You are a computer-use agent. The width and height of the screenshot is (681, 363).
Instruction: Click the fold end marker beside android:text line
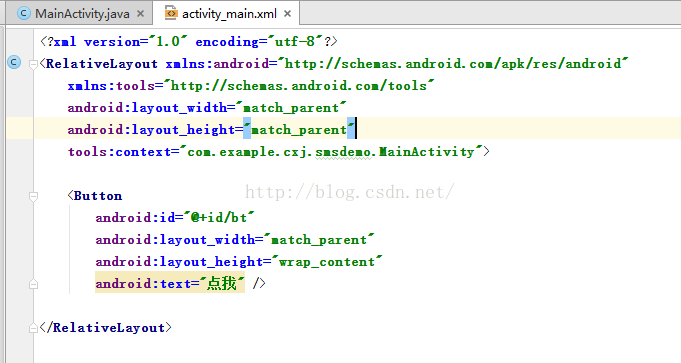pos(33,284)
